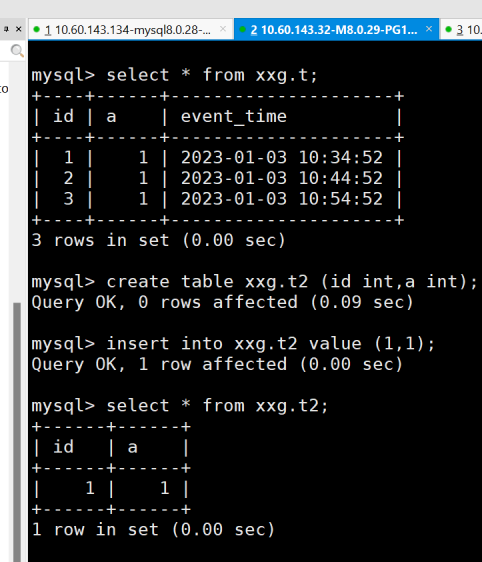Click the side panel vertical scrollbar thumb
This screenshot has height=562, width=482.
coord(17,432)
